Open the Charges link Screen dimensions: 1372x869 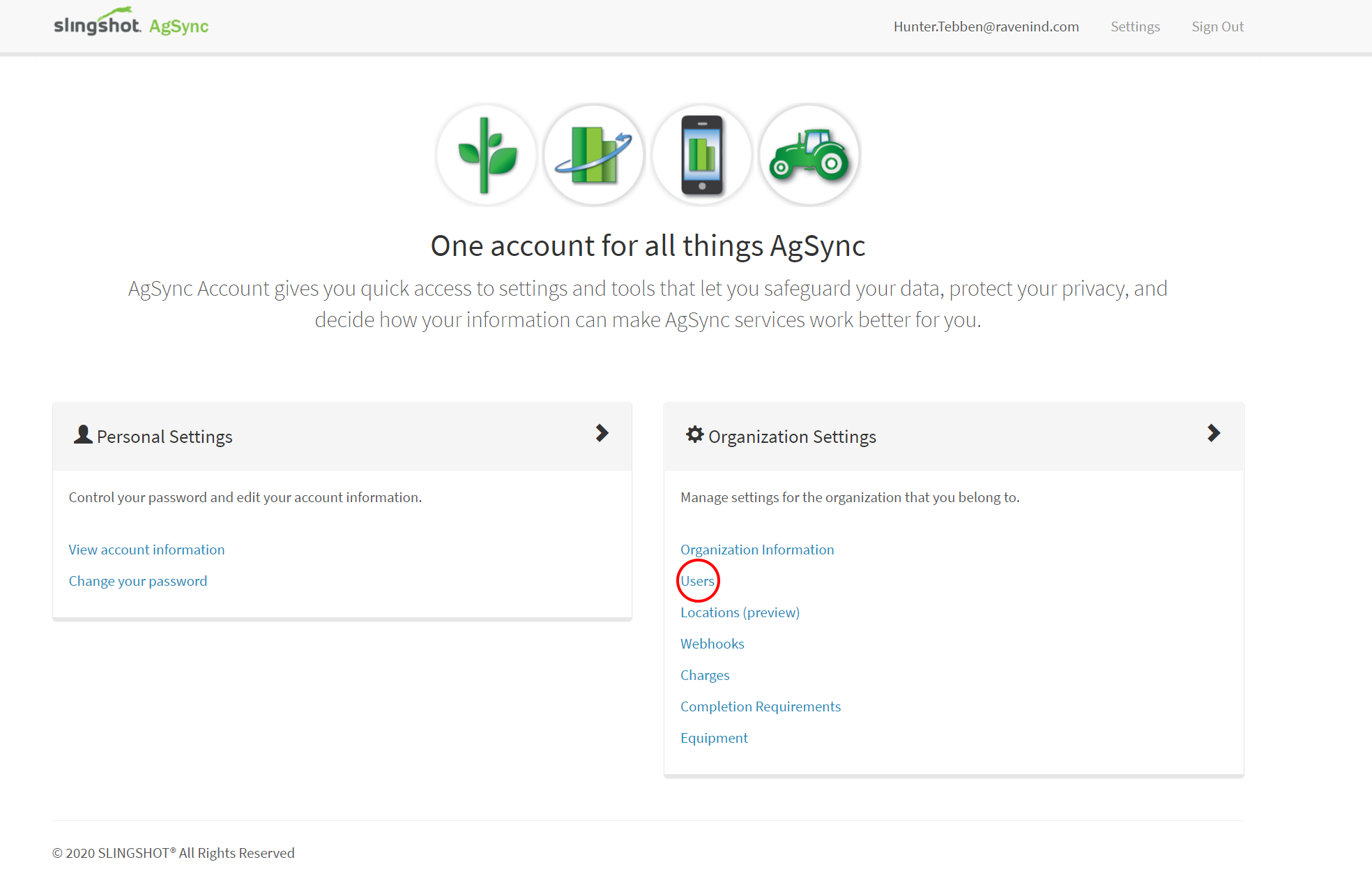705,675
